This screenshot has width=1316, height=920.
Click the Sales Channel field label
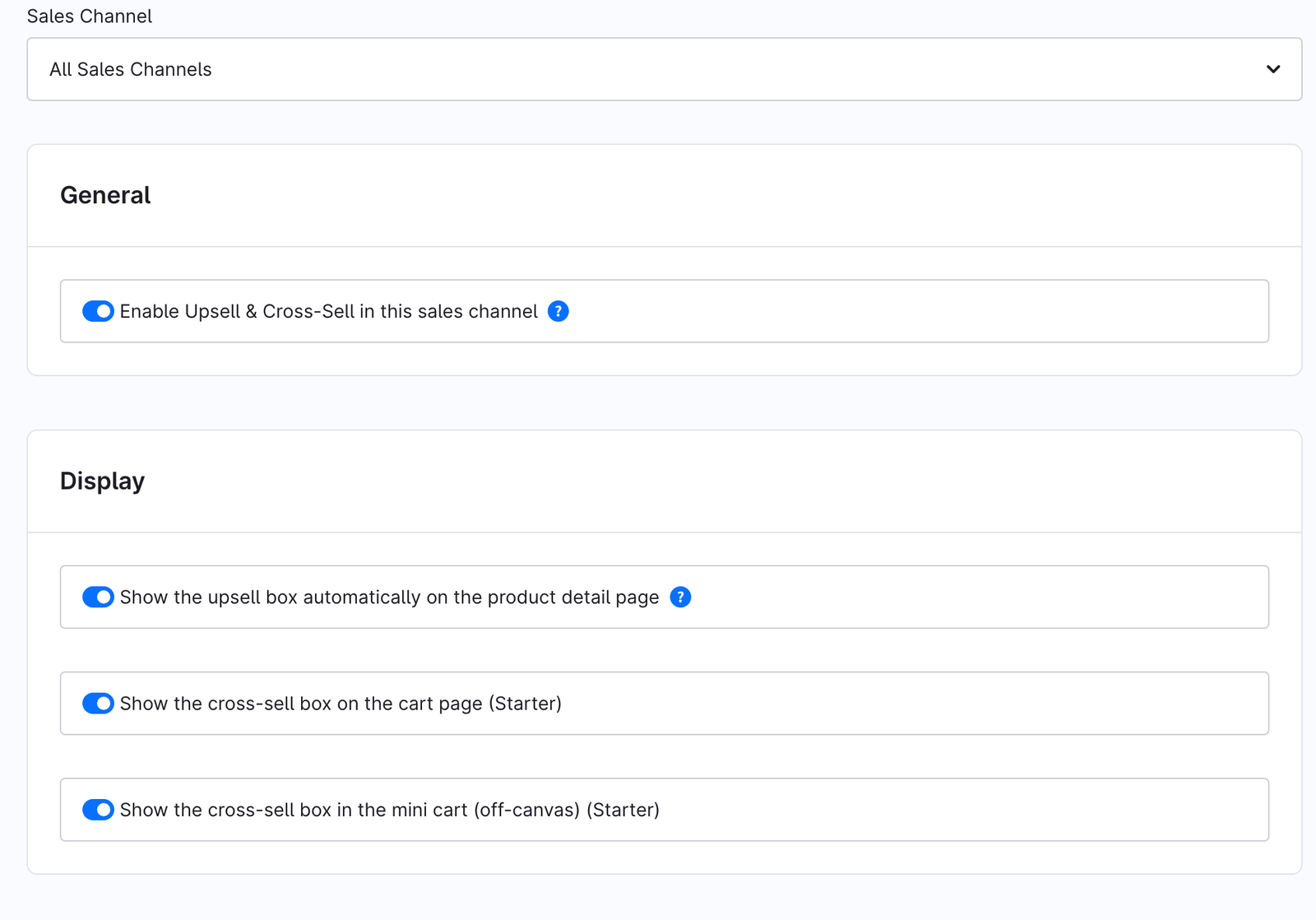(x=90, y=16)
